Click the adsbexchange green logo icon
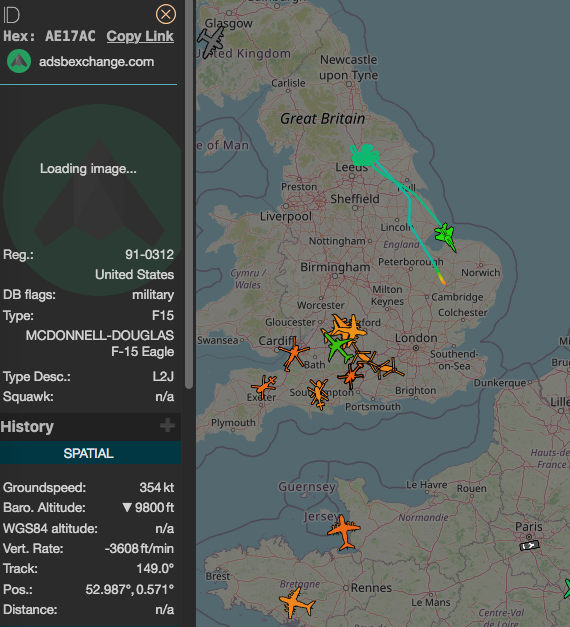570x627 pixels. tap(19, 61)
